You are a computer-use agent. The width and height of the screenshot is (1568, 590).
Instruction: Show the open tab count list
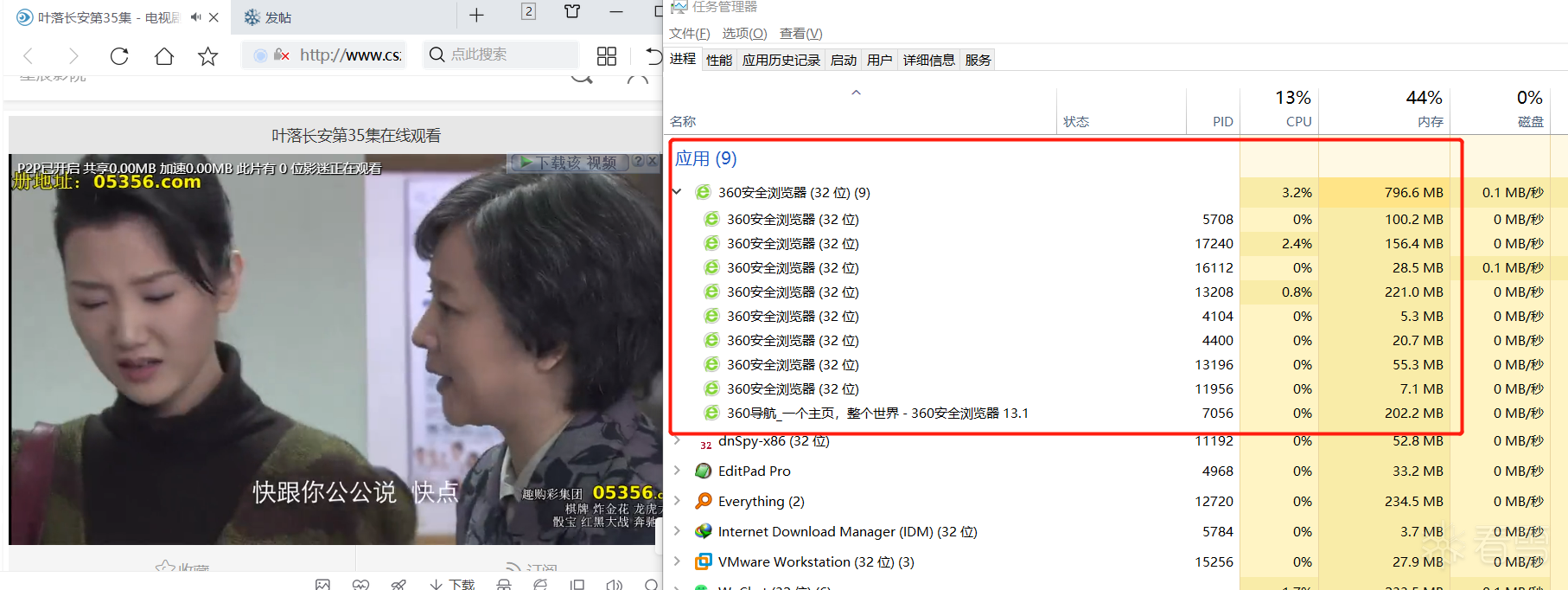point(528,11)
